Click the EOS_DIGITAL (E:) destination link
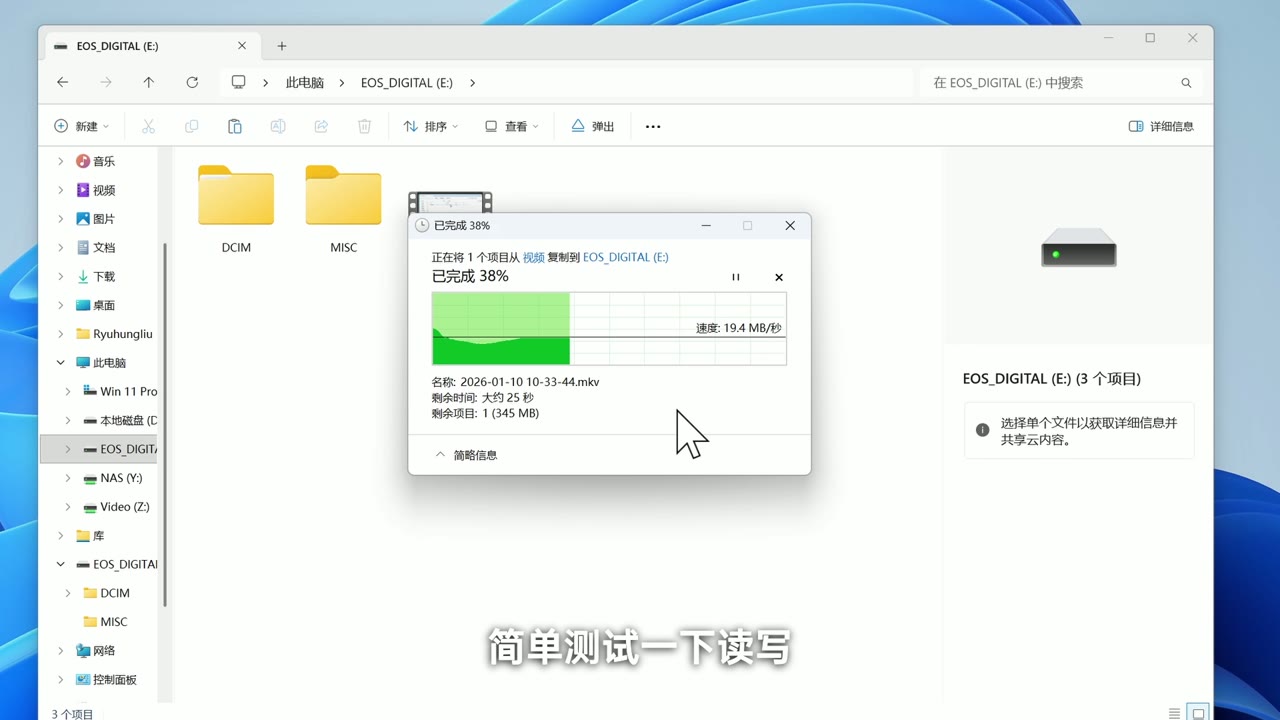Image resolution: width=1280 pixels, height=720 pixels. (626, 257)
